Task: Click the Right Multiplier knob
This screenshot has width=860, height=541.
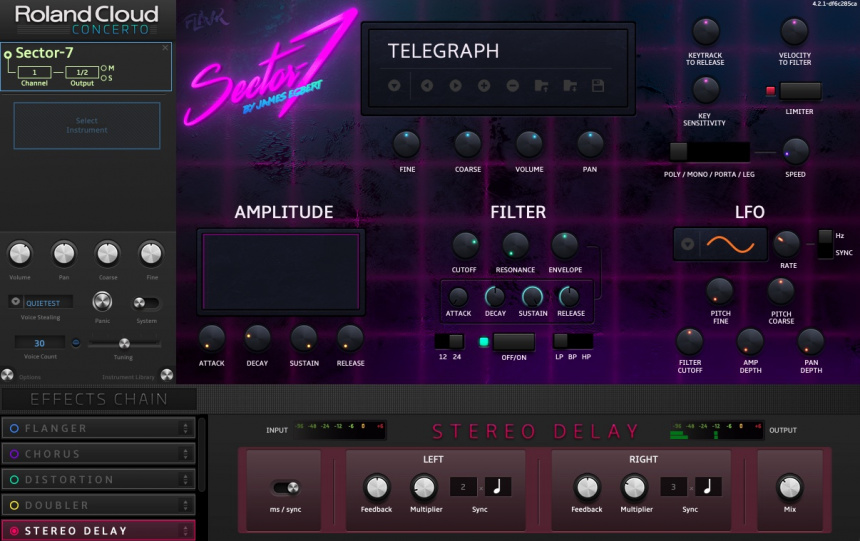Action: click(635, 487)
